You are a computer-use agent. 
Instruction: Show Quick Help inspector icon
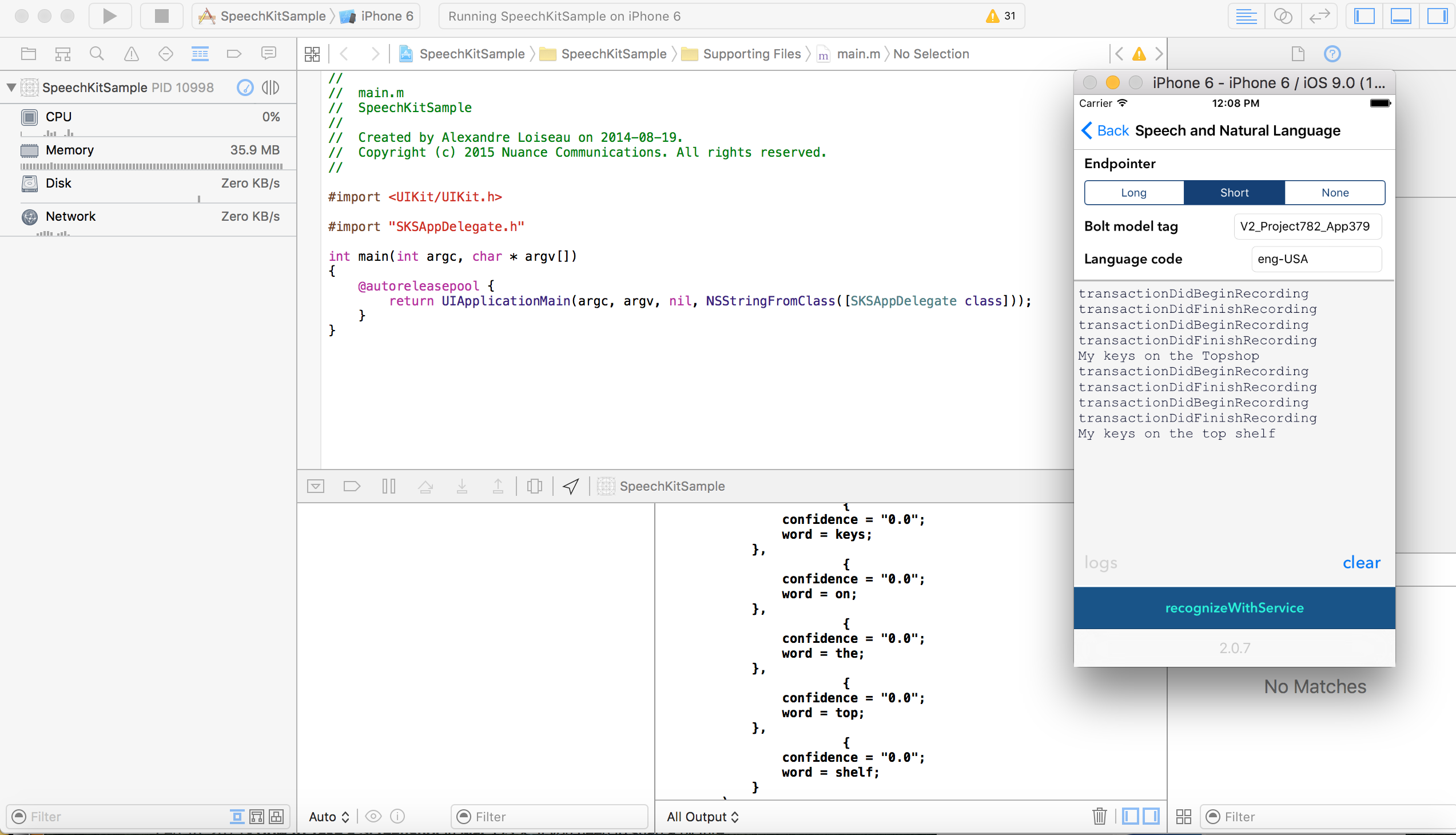(x=1331, y=54)
